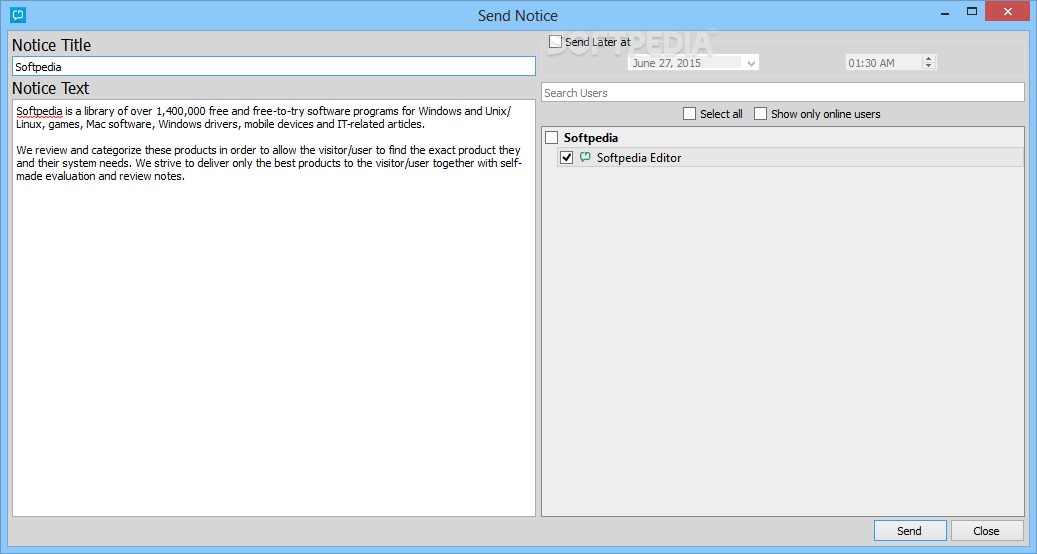Increase the send time with up arrow
1037x554 pixels.
tap(929, 59)
